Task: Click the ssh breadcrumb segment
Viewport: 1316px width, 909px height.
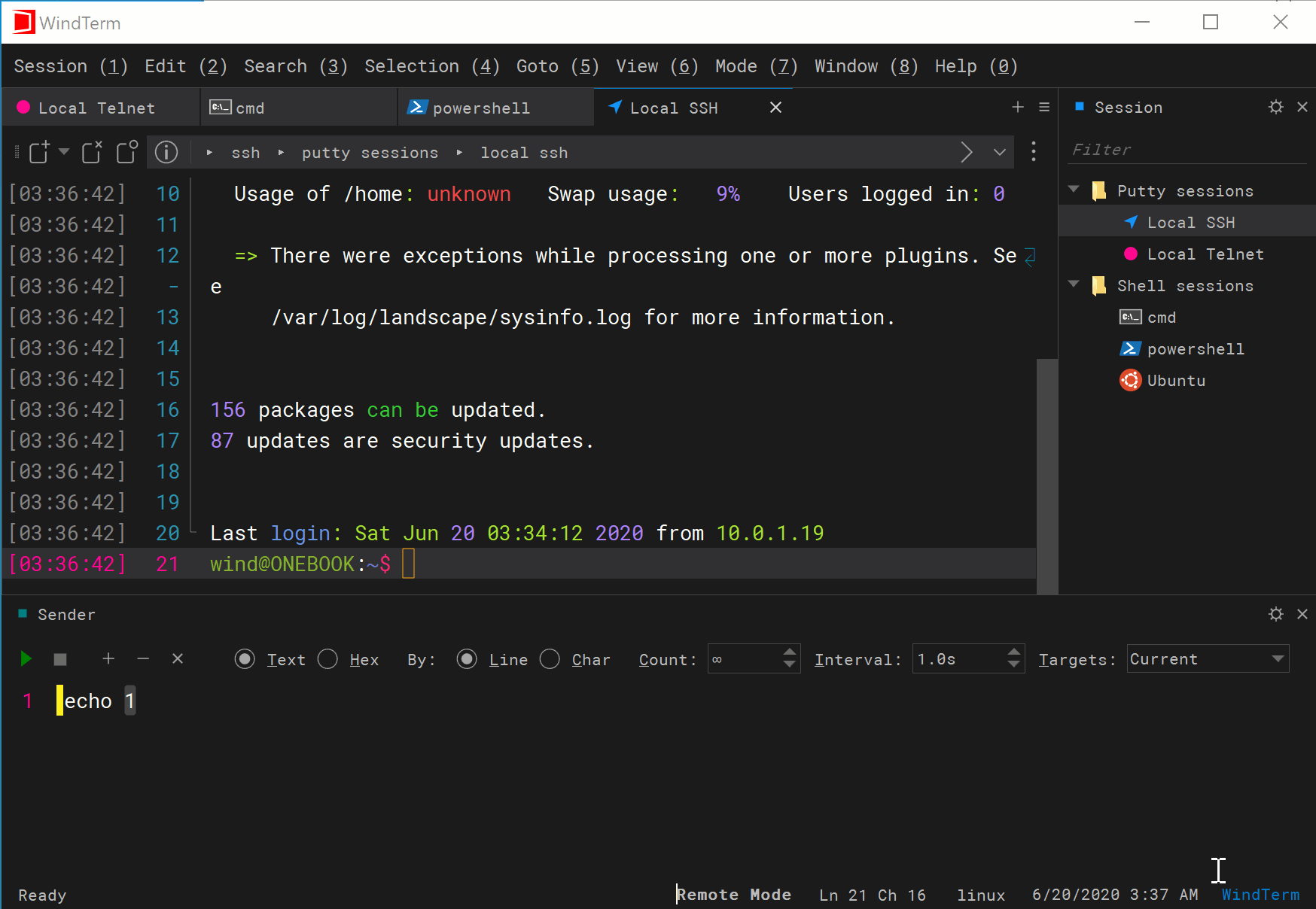Action: point(245,153)
